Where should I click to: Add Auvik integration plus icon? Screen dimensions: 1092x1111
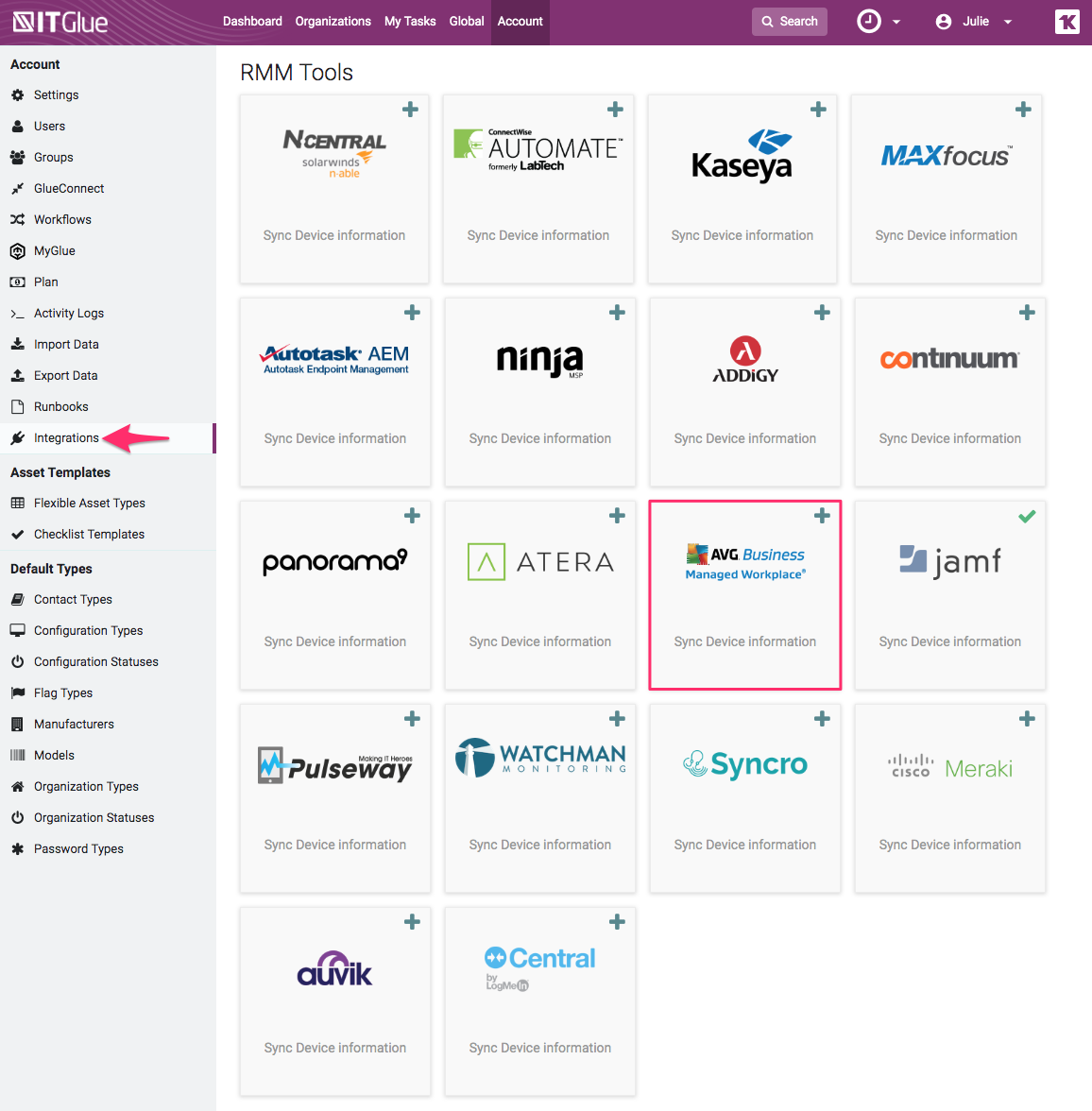pos(412,922)
